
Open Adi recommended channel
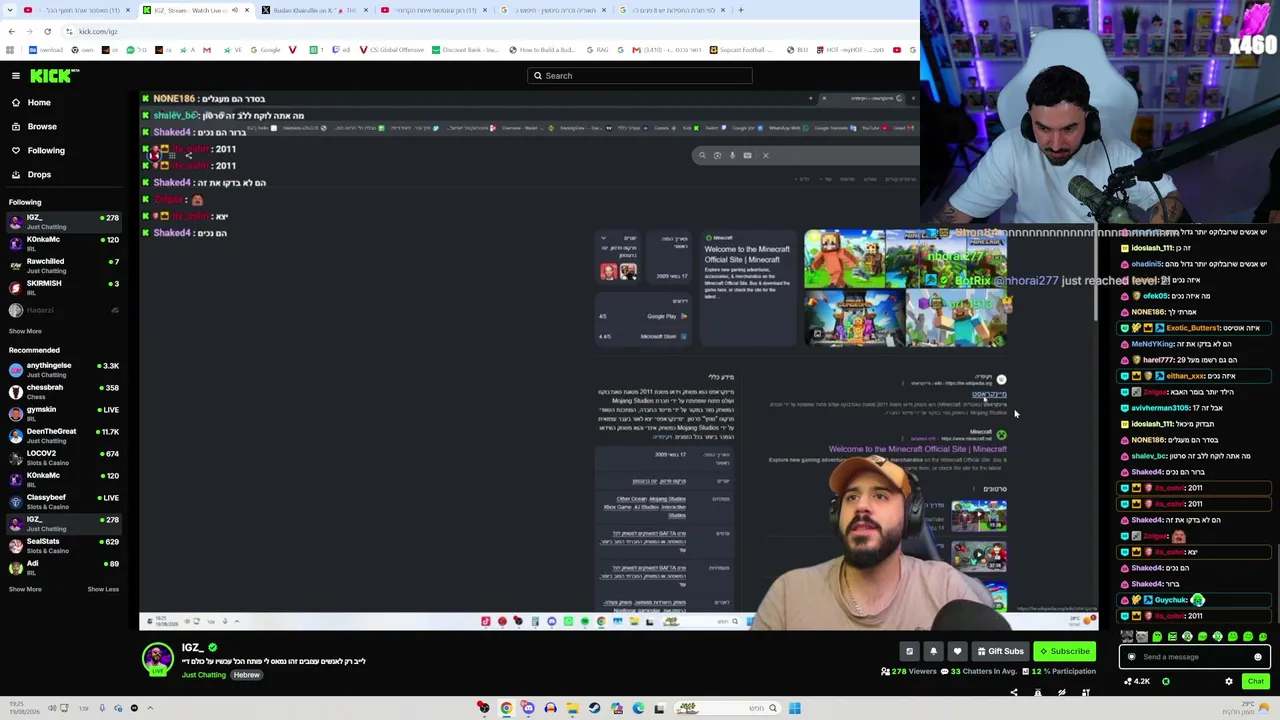pos(64,568)
